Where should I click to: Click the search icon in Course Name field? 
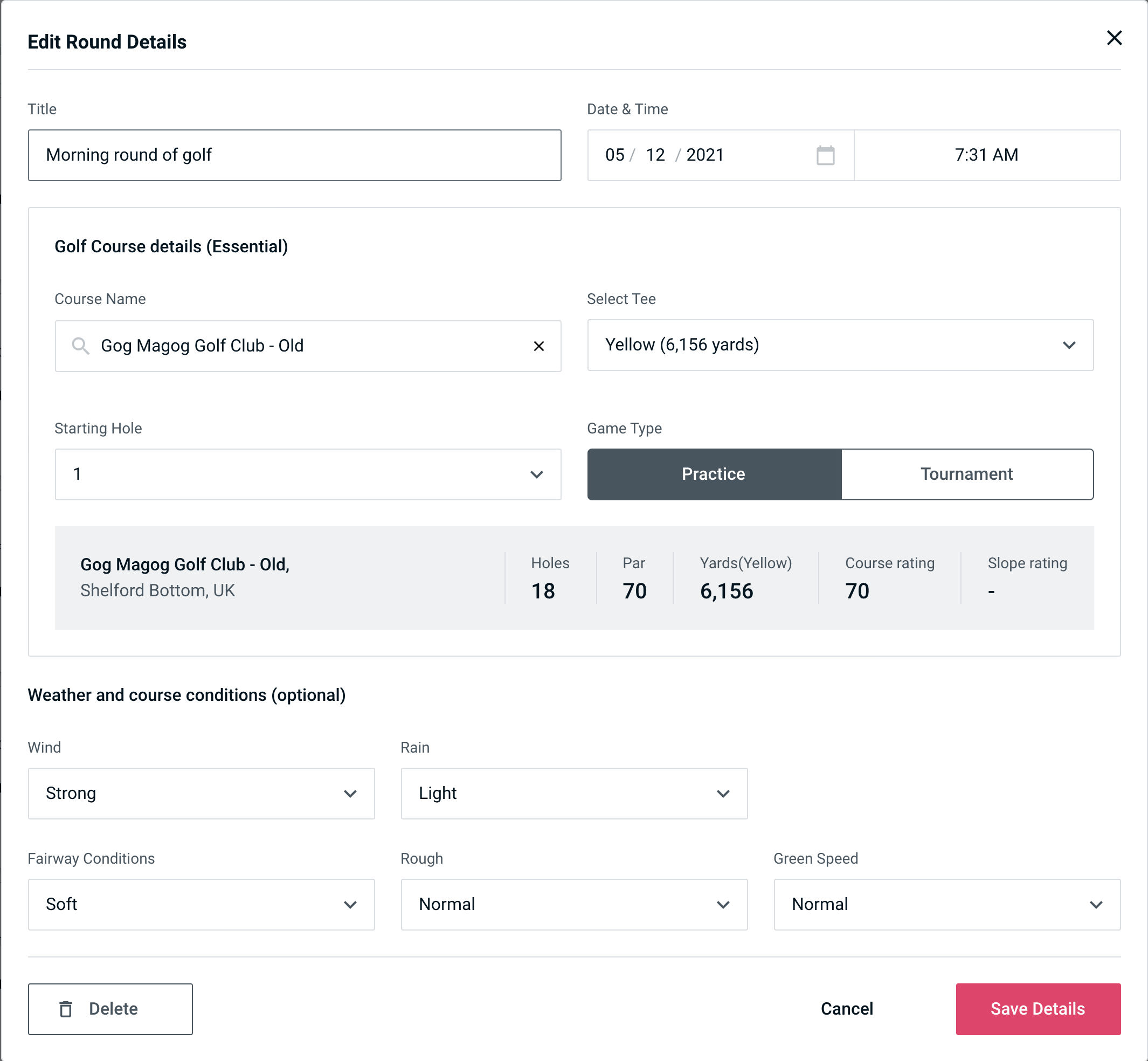pyautogui.click(x=80, y=346)
